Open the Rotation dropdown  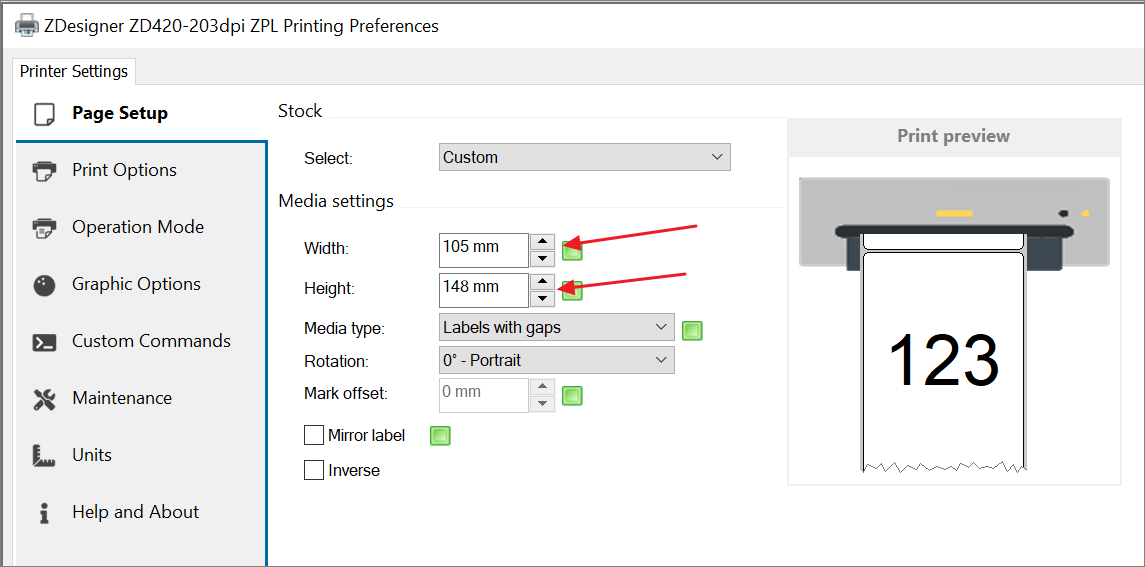pyautogui.click(x=556, y=360)
